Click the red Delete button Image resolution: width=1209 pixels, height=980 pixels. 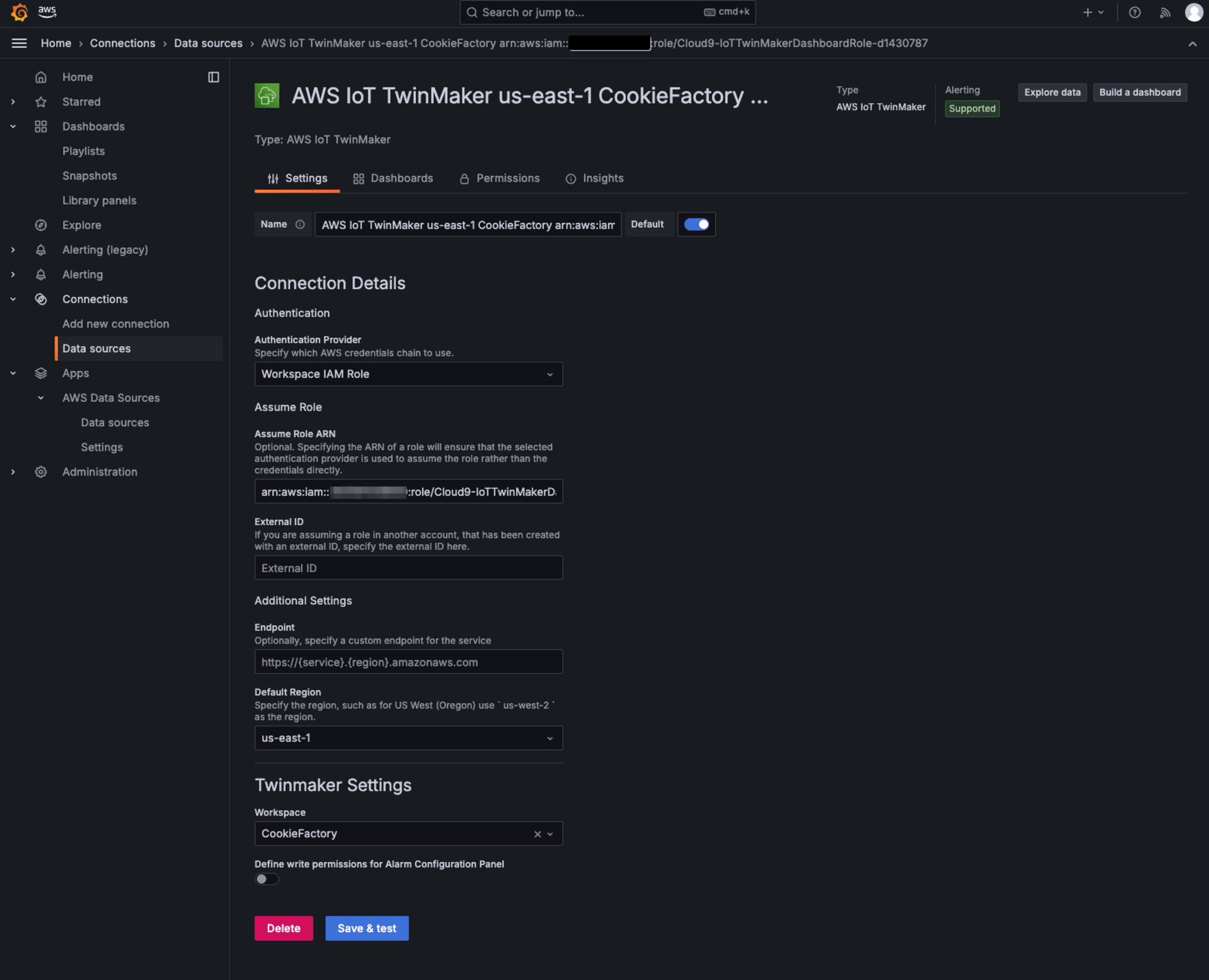coord(284,928)
